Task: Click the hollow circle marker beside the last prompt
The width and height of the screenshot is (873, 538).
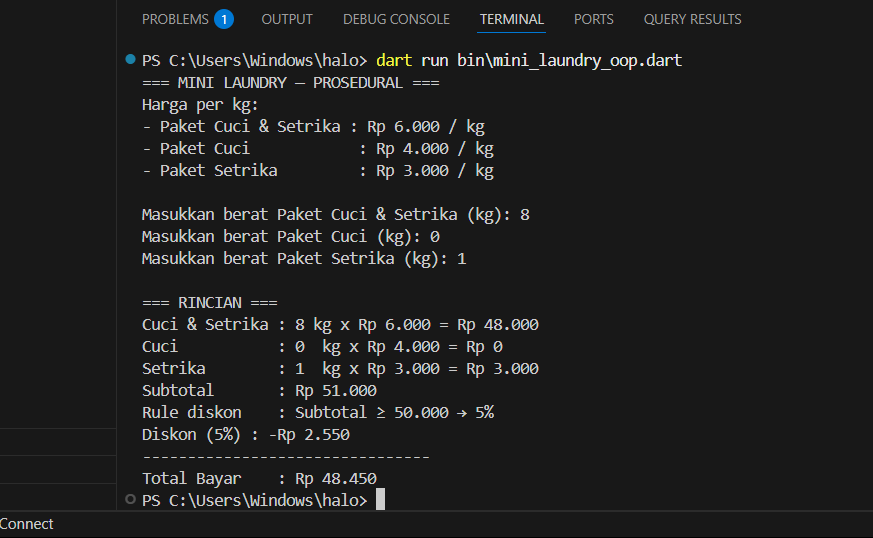Action: click(x=130, y=499)
